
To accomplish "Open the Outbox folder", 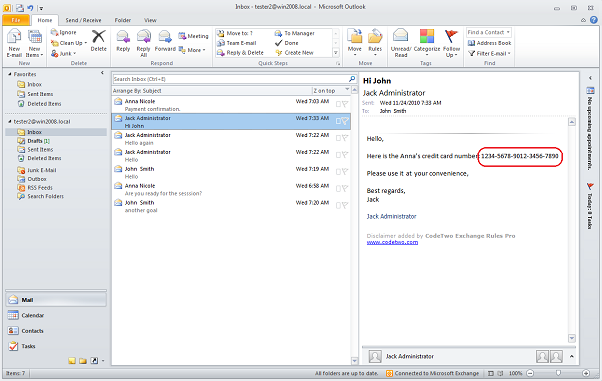I will pos(32,179).
